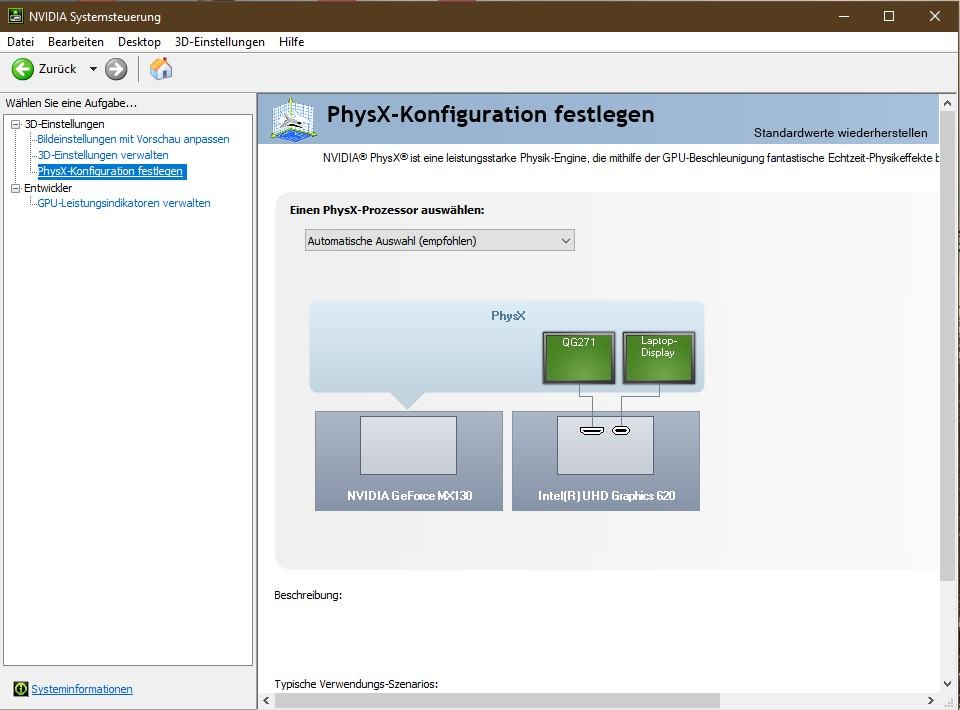Click the horizontal scrollbar right arrow
960x710 pixels.
tap(931, 700)
